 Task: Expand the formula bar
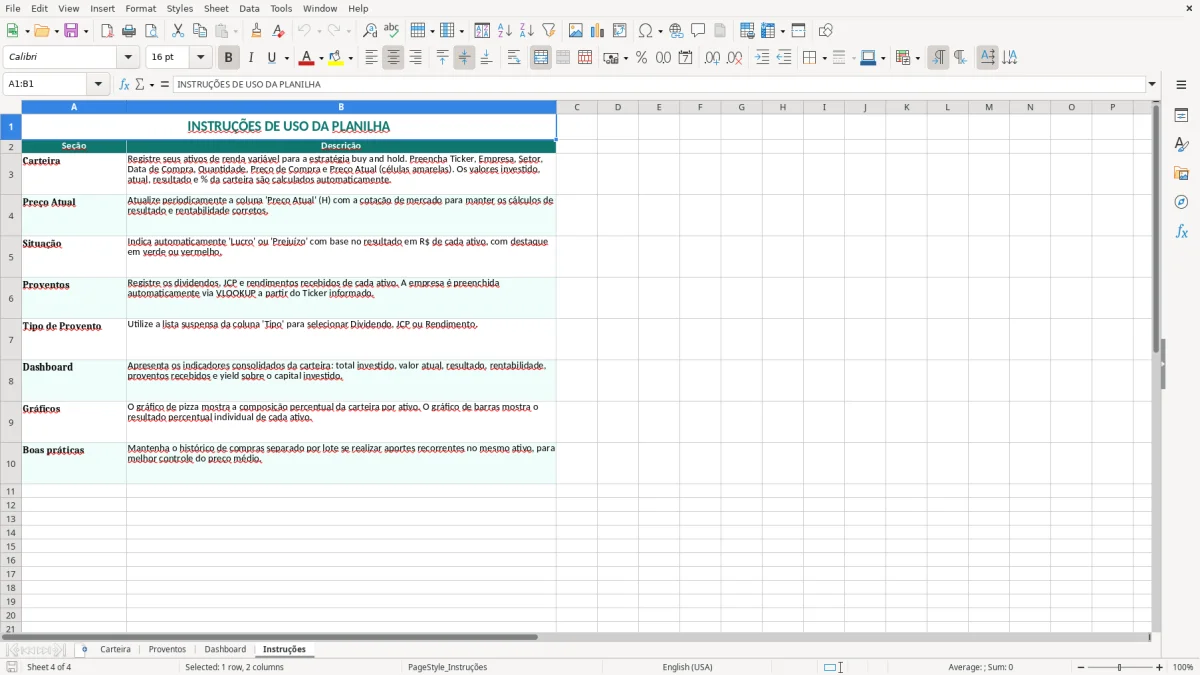click(x=1152, y=84)
